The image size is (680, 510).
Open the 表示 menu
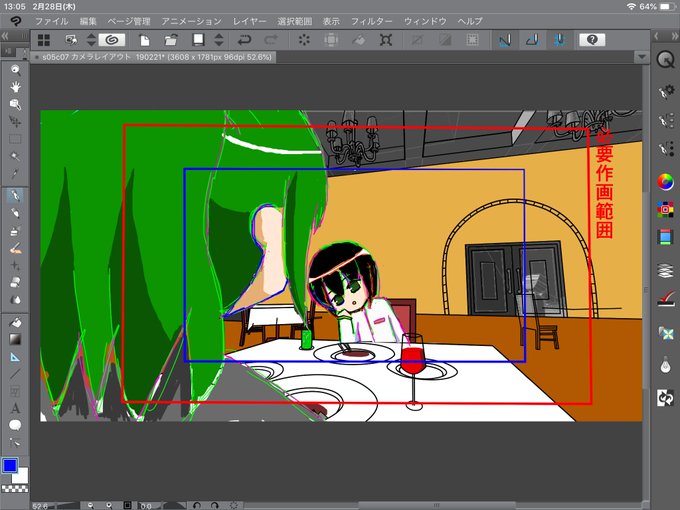(331, 21)
